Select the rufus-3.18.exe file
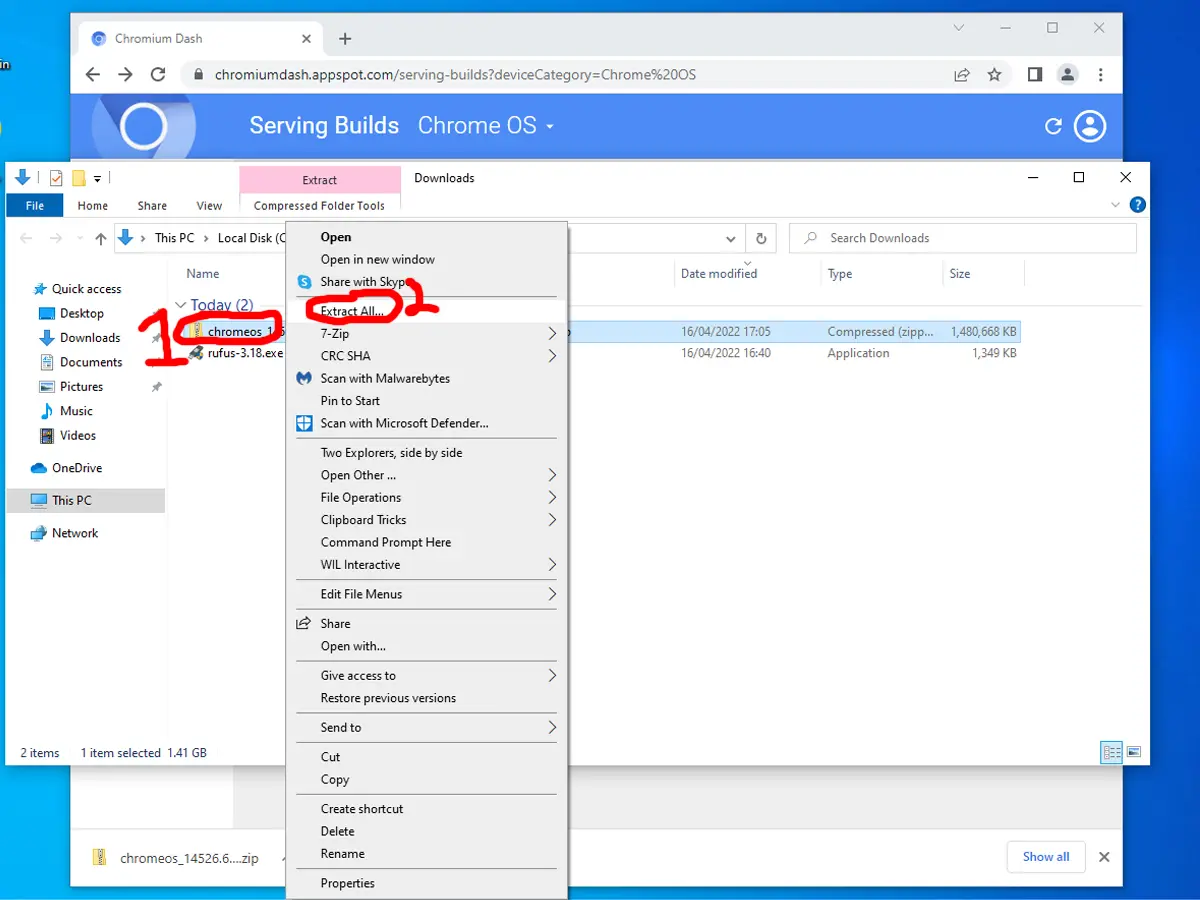The image size is (1200, 900). (x=245, y=353)
